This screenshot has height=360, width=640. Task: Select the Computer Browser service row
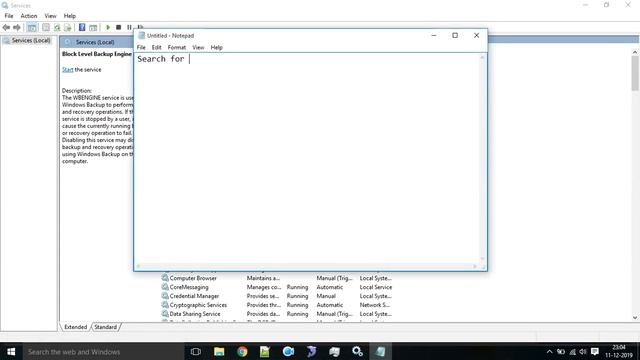click(277, 278)
